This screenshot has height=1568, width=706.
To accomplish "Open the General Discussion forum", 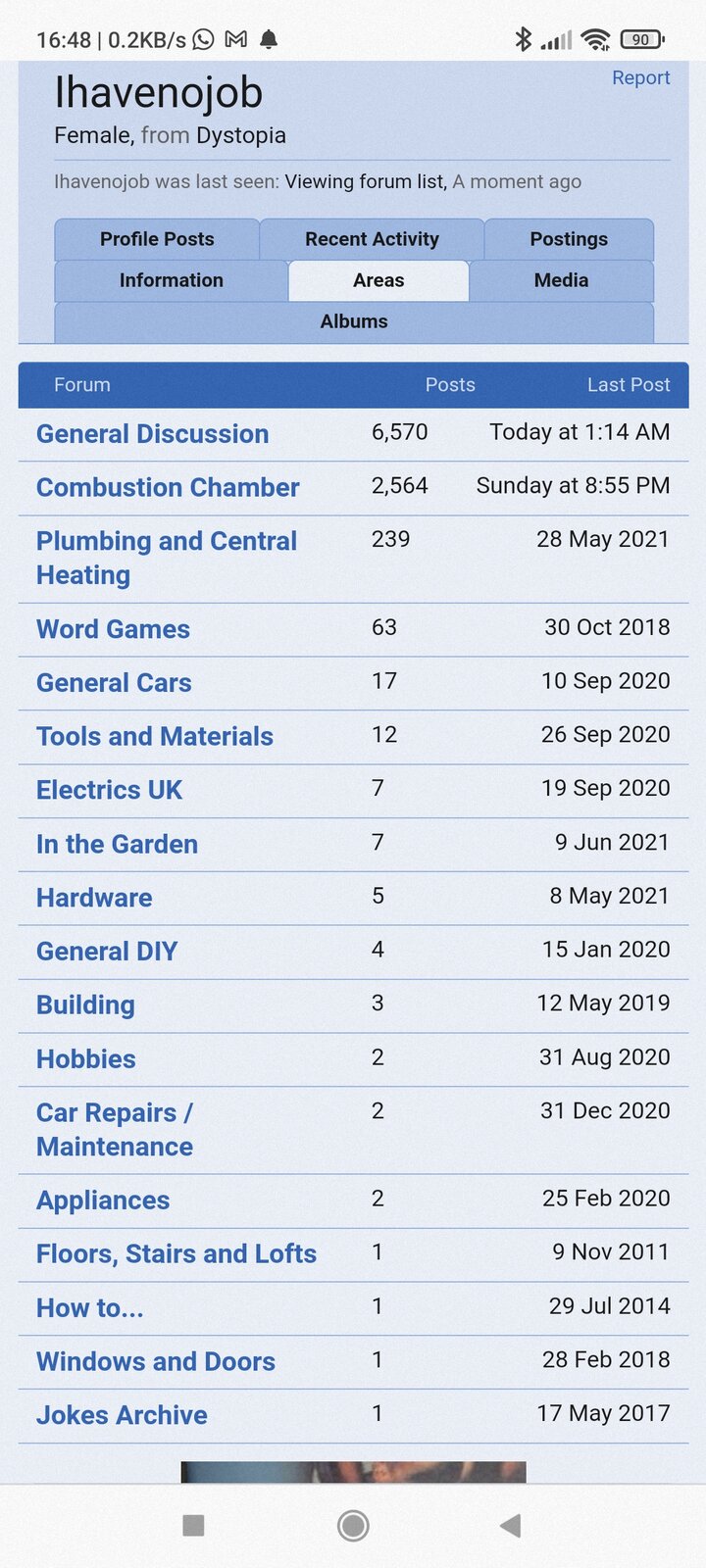I will 153,434.
